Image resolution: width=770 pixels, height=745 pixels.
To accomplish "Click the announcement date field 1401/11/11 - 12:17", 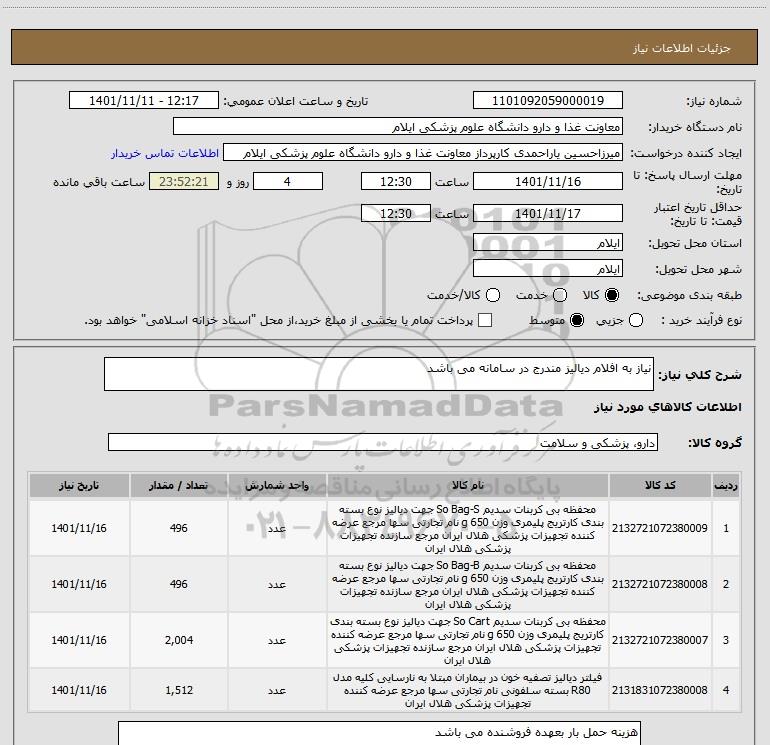I will pos(144,101).
